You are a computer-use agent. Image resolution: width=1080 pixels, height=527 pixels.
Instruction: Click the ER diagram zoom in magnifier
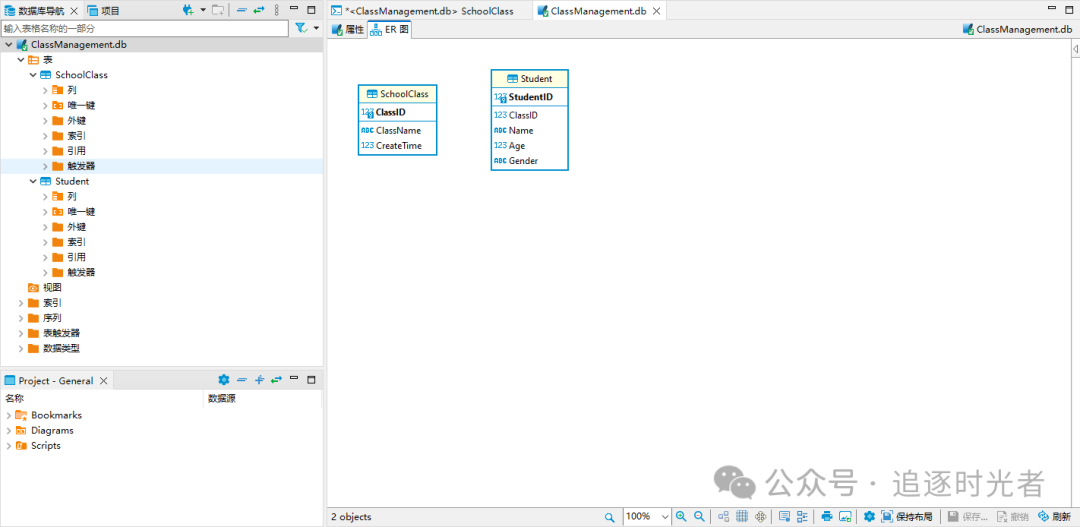tap(681, 516)
